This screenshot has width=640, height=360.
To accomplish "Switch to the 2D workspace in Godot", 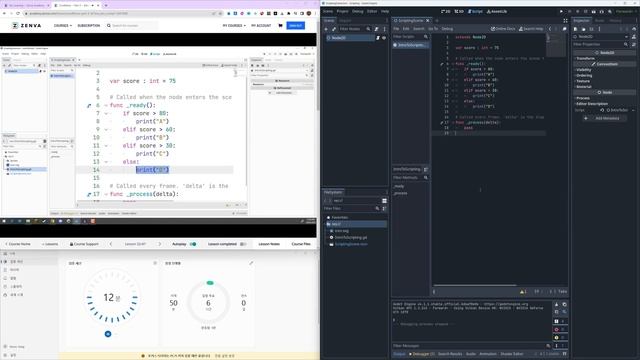I will coord(446,11).
